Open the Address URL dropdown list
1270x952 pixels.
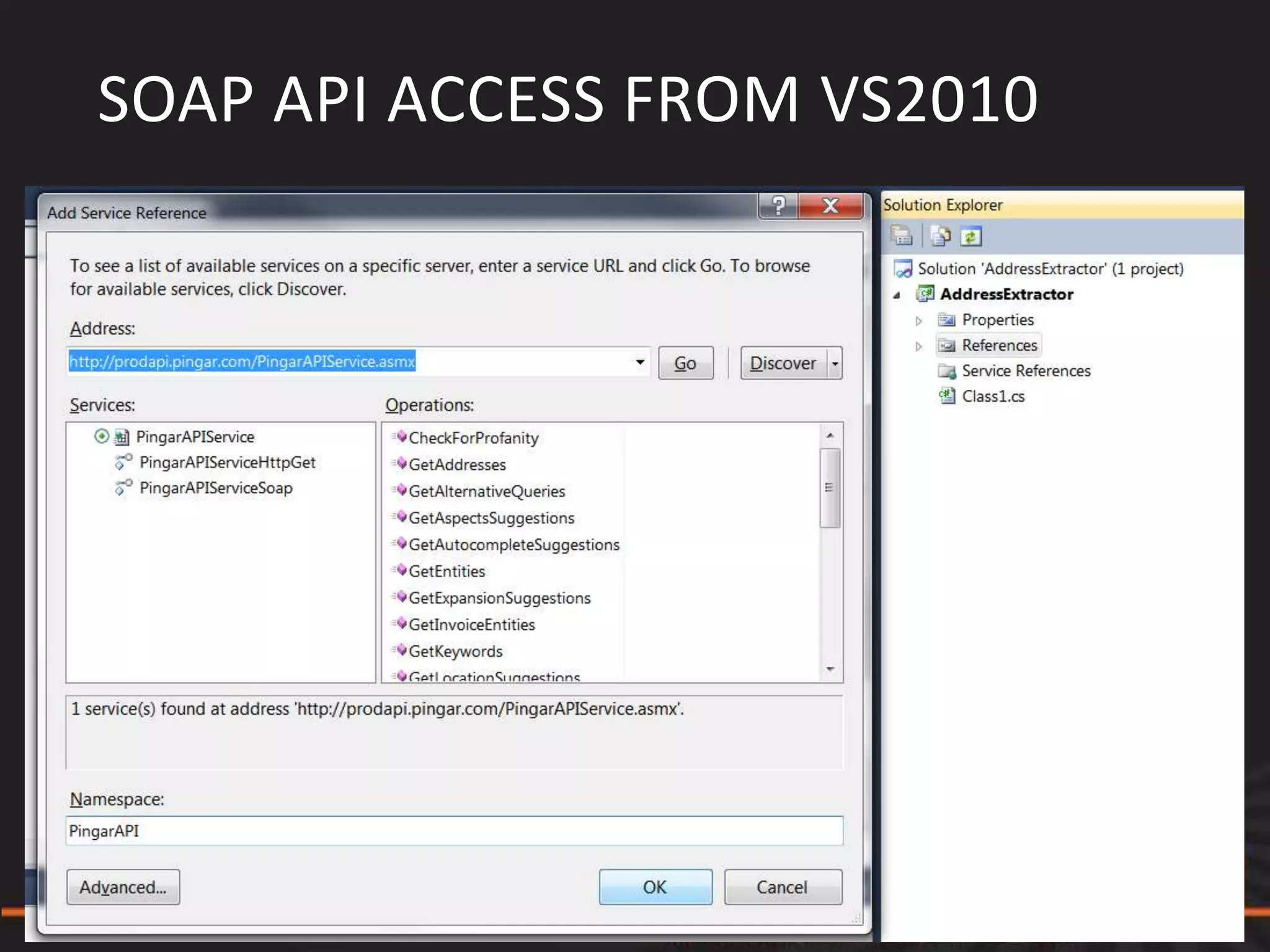(x=640, y=362)
